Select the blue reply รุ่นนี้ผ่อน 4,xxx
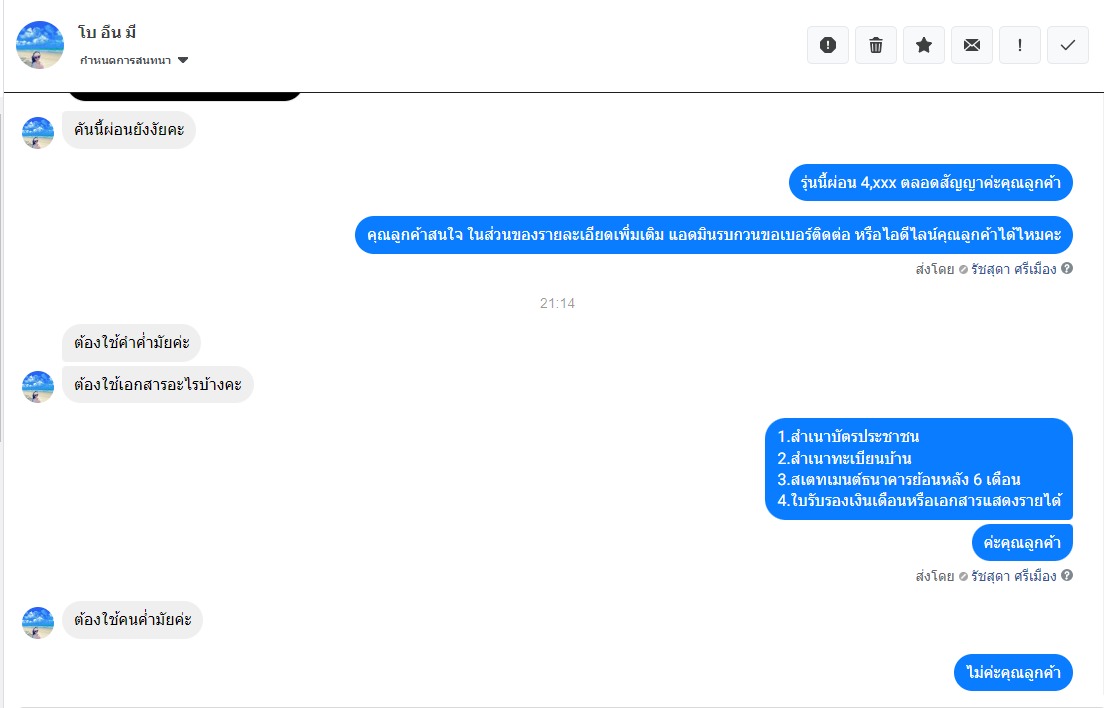The image size is (1104, 708). (930, 183)
